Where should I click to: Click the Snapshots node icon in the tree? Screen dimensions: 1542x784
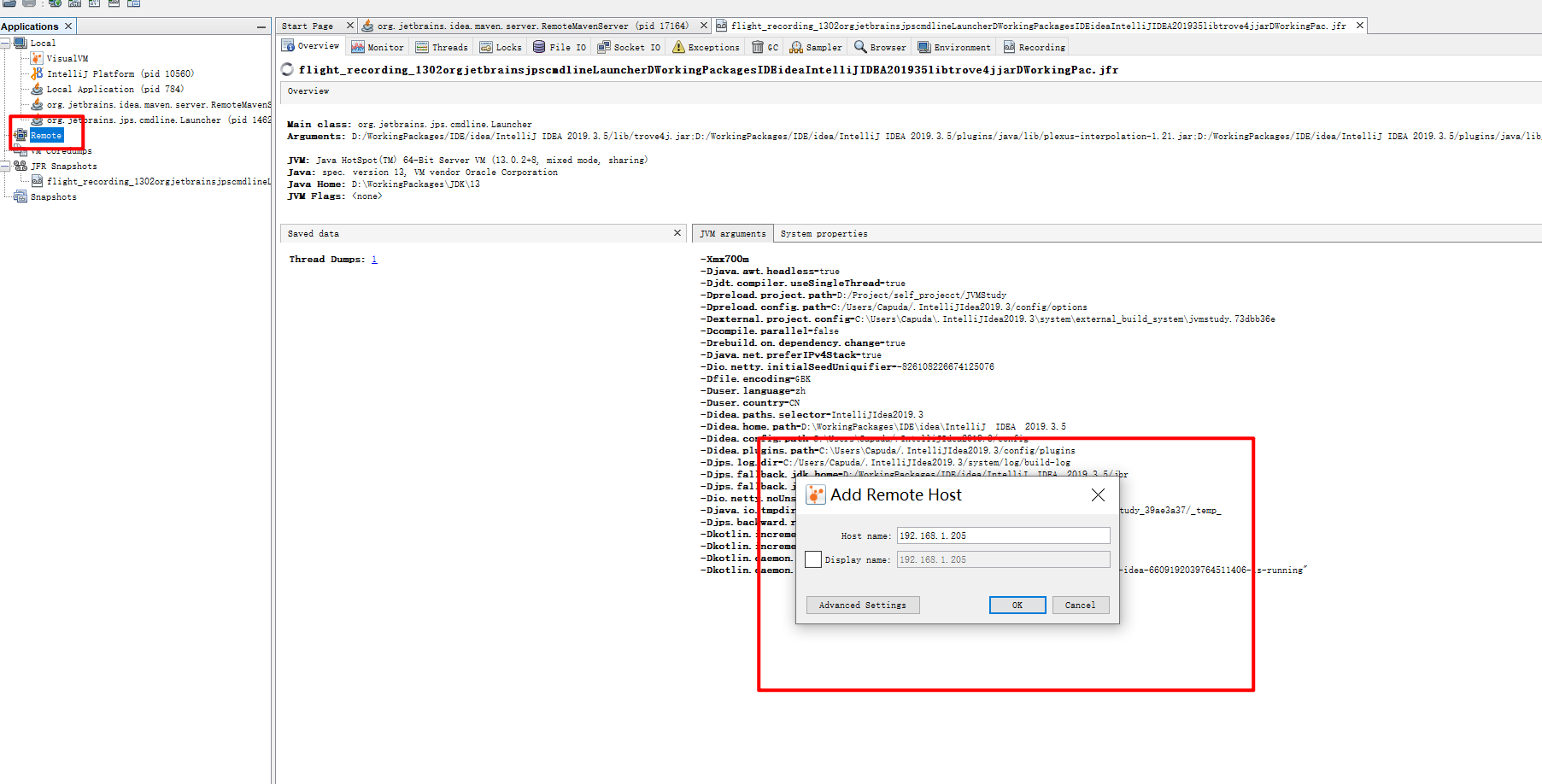tap(21, 196)
